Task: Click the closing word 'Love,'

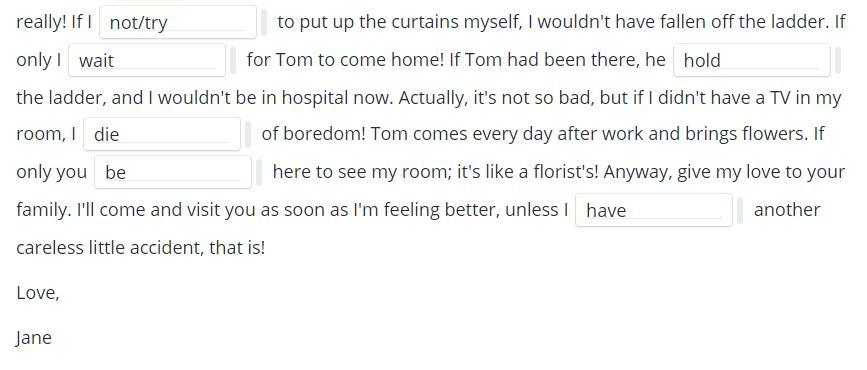Action: 38,293
